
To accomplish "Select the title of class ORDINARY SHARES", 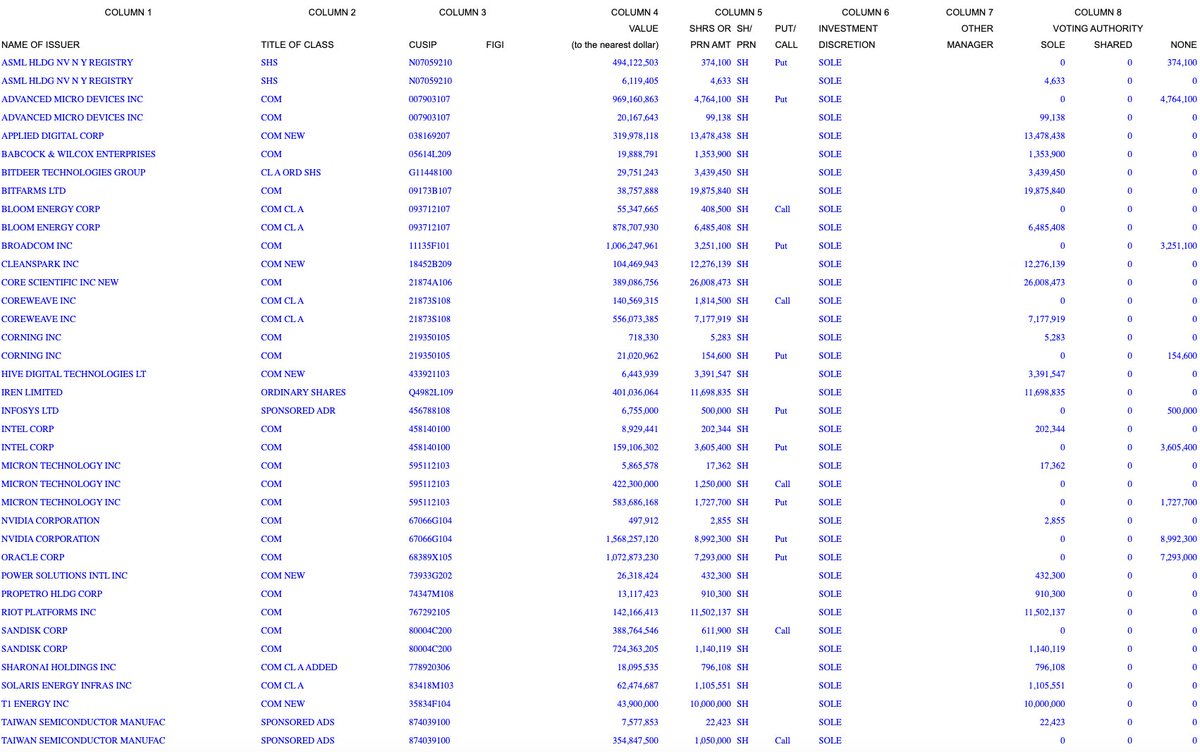I will (301, 392).
